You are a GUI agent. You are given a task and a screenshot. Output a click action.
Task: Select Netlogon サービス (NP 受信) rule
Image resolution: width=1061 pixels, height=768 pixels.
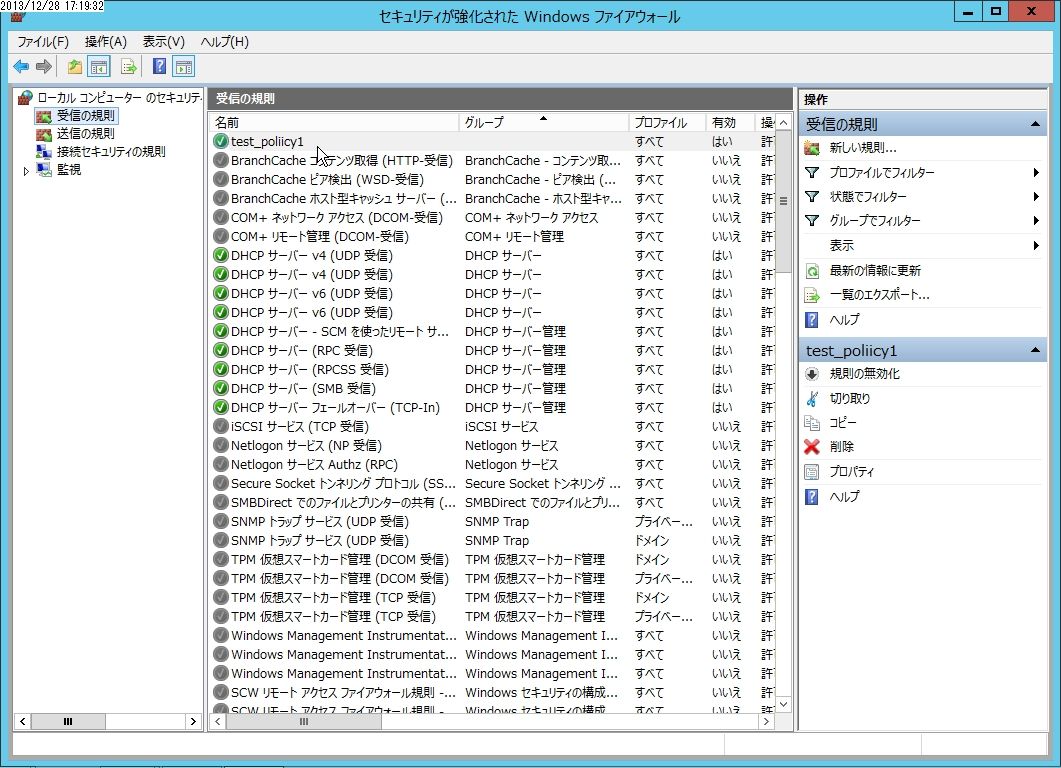point(493,445)
